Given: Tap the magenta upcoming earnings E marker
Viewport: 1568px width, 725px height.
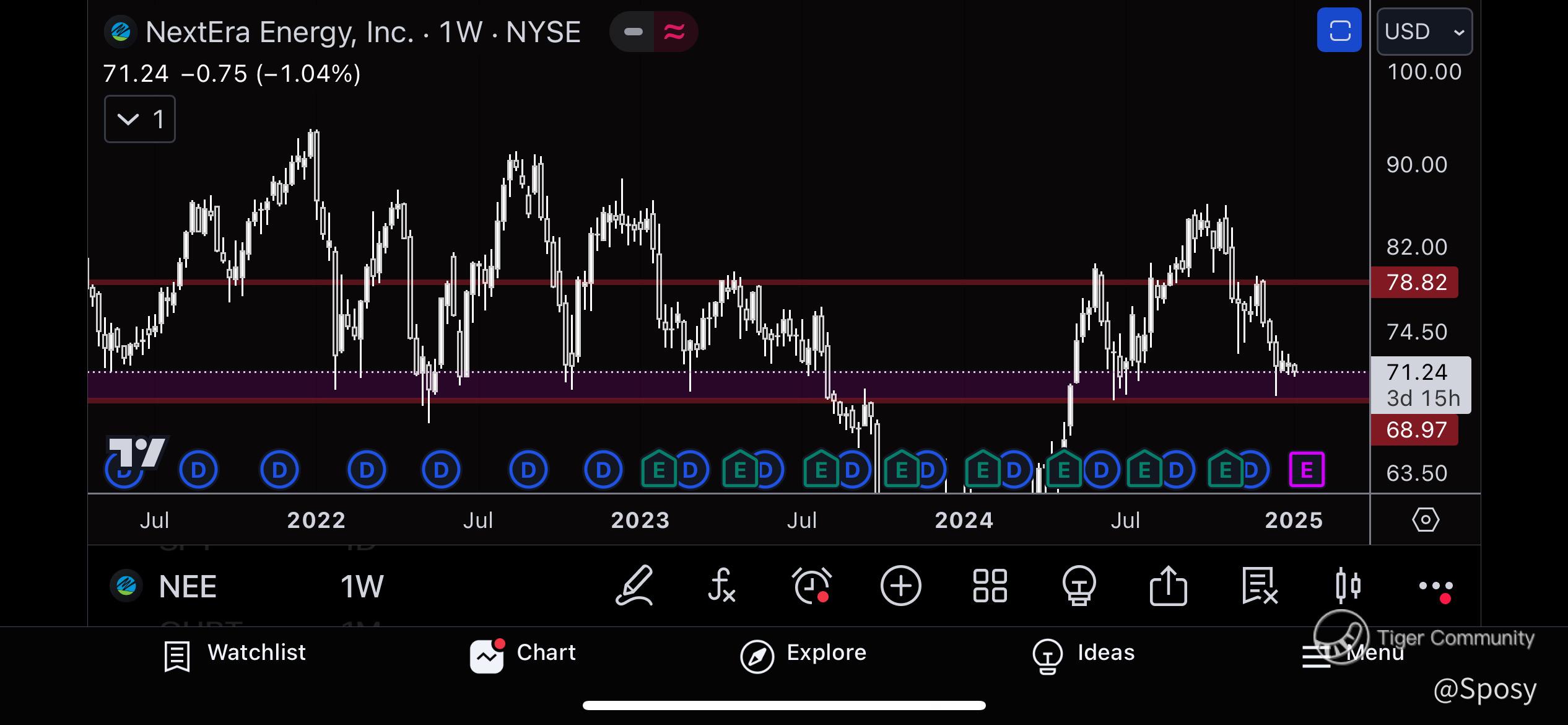Looking at the screenshot, I should (1306, 470).
